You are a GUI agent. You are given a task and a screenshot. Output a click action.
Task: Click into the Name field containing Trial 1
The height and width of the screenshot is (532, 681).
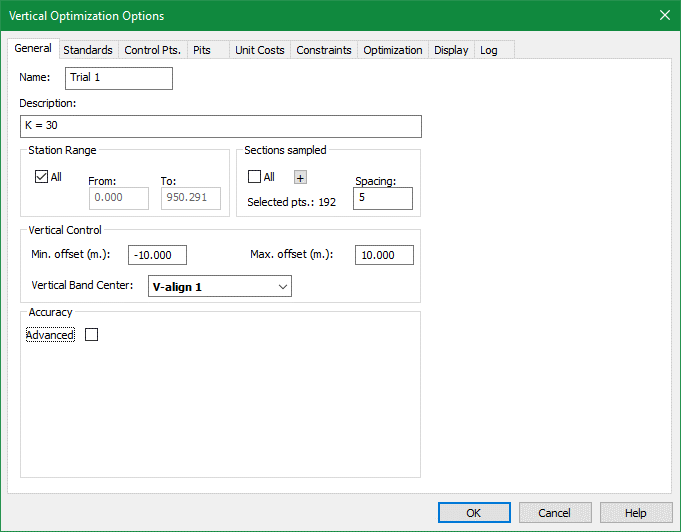tap(119, 78)
